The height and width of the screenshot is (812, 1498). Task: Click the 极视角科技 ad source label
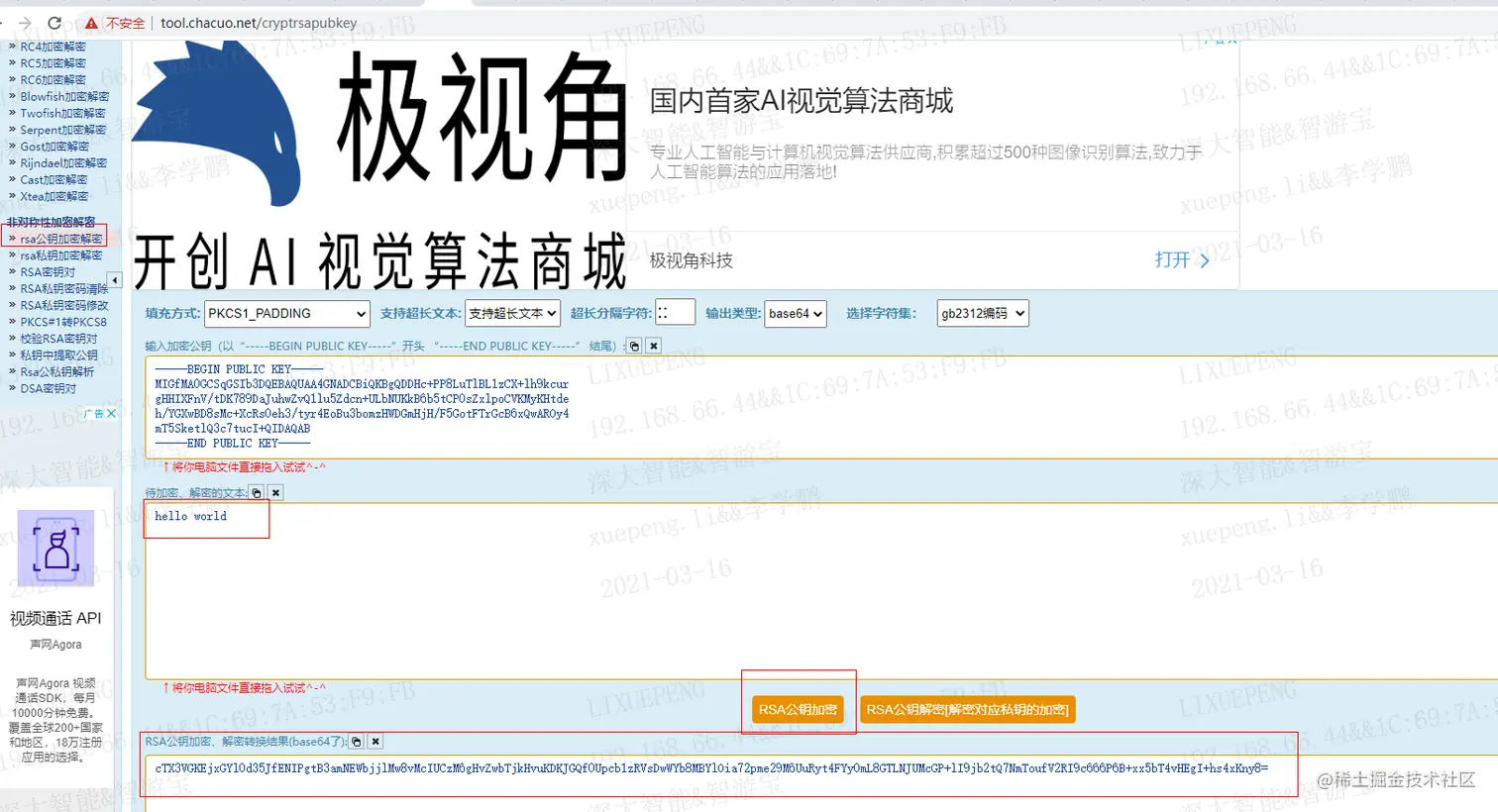[x=692, y=259]
